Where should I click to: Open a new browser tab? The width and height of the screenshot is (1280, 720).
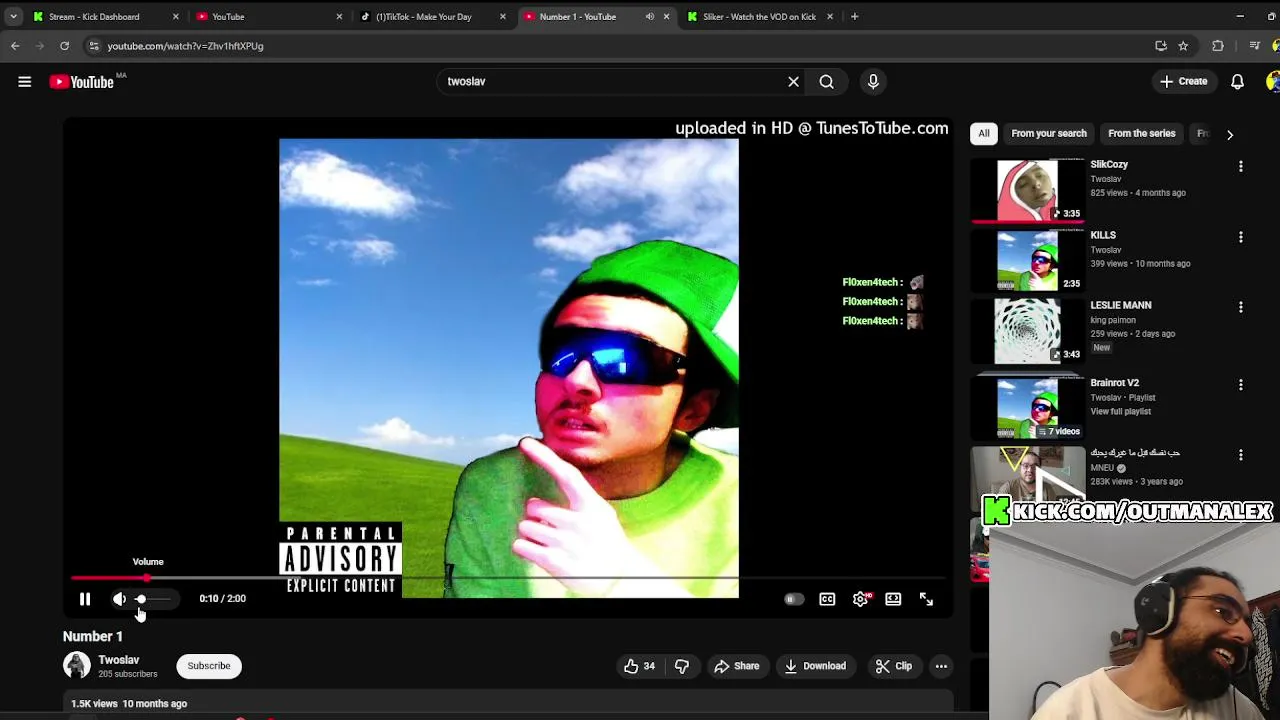[x=854, y=17]
